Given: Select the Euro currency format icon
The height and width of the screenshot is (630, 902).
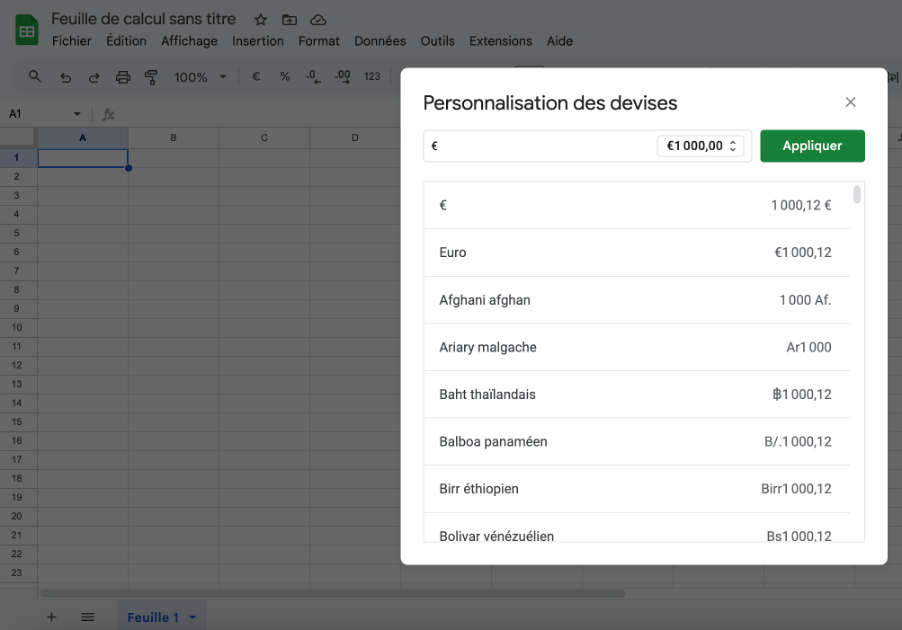Looking at the screenshot, I should [x=255, y=76].
